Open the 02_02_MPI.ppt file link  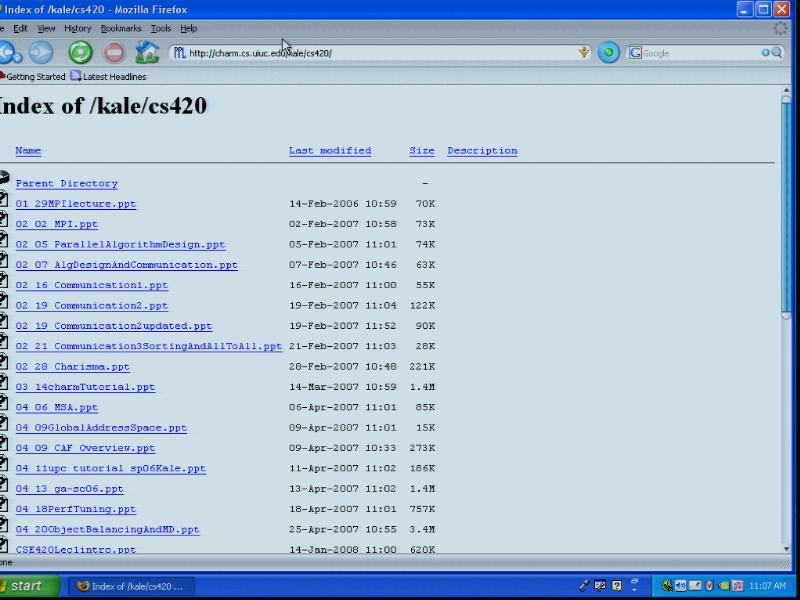click(x=57, y=224)
